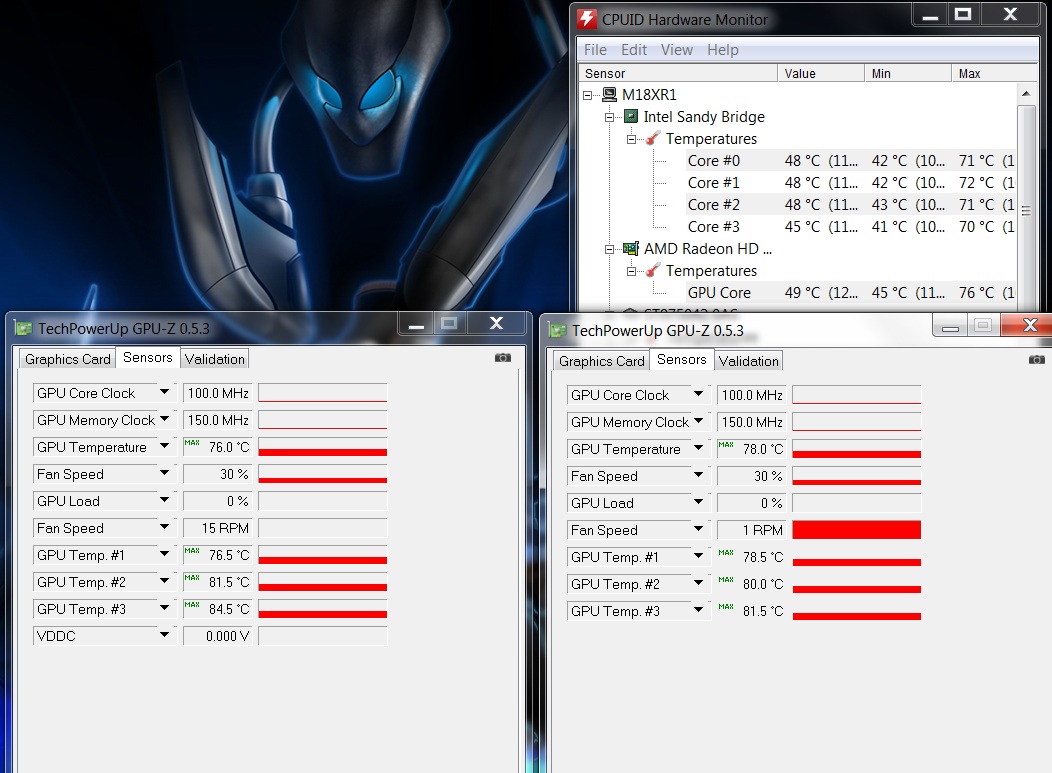This screenshot has width=1052, height=773.
Task: Open GPU Memory Clock dropdown in left GPU-Z
Action: (164, 419)
